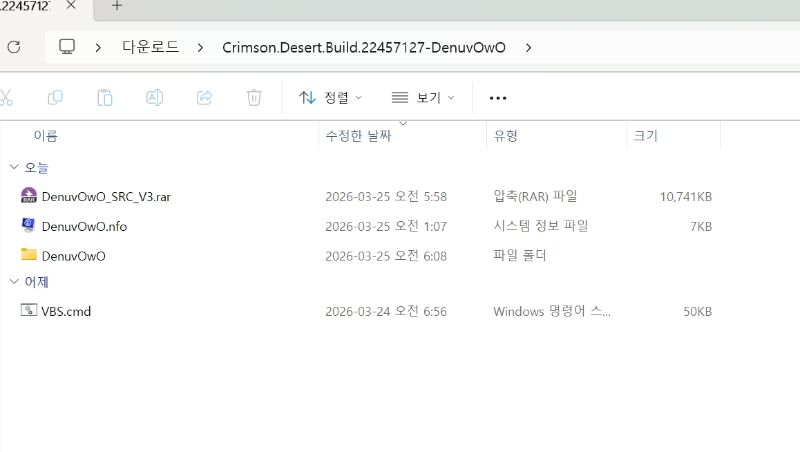Open the 정렬 sort dropdown
This screenshot has width=800, height=452.
coord(330,97)
